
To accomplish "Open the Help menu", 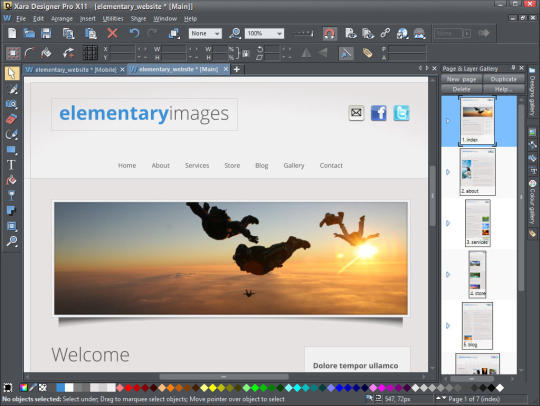I will [x=190, y=19].
